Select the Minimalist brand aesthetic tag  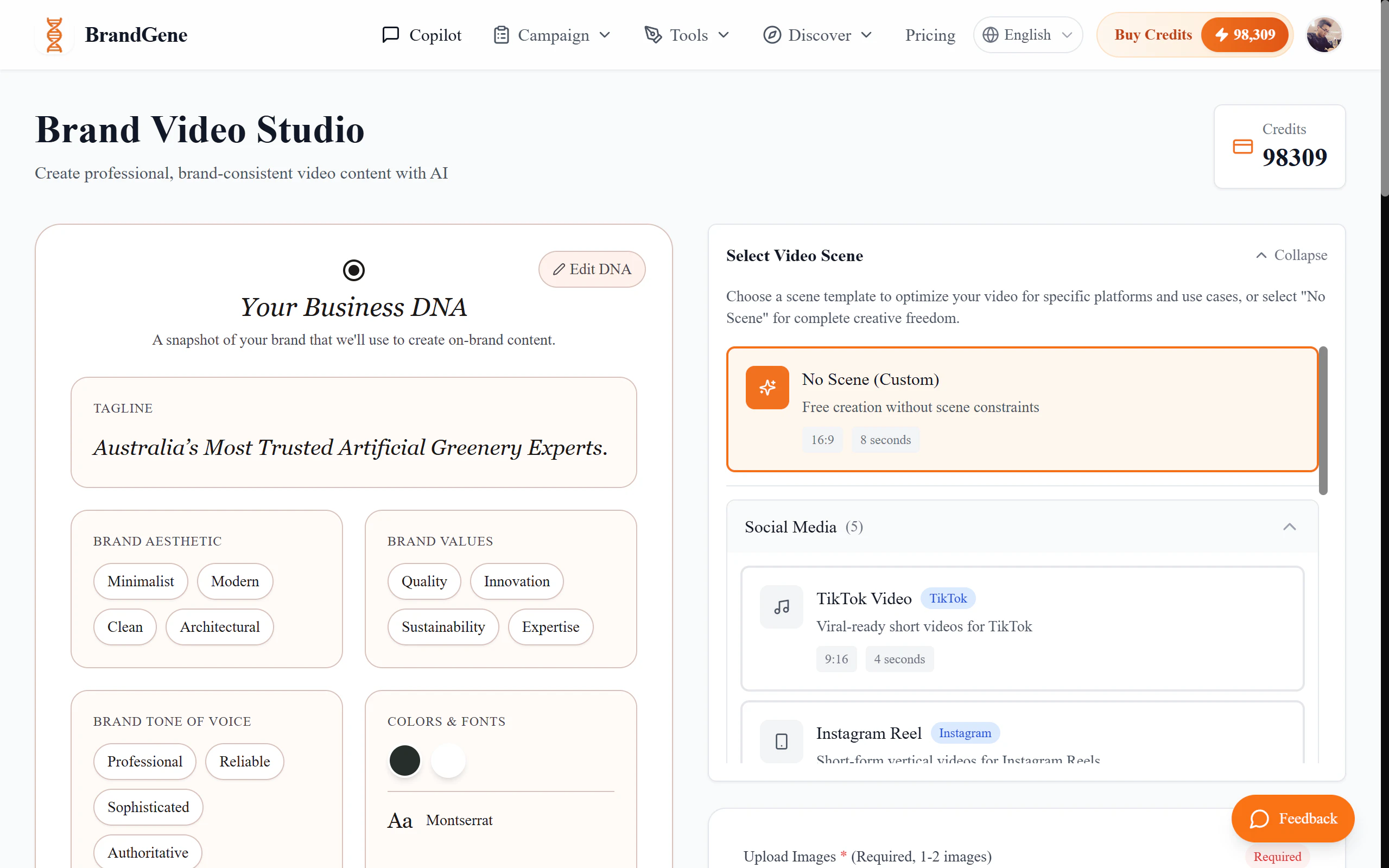(x=140, y=581)
